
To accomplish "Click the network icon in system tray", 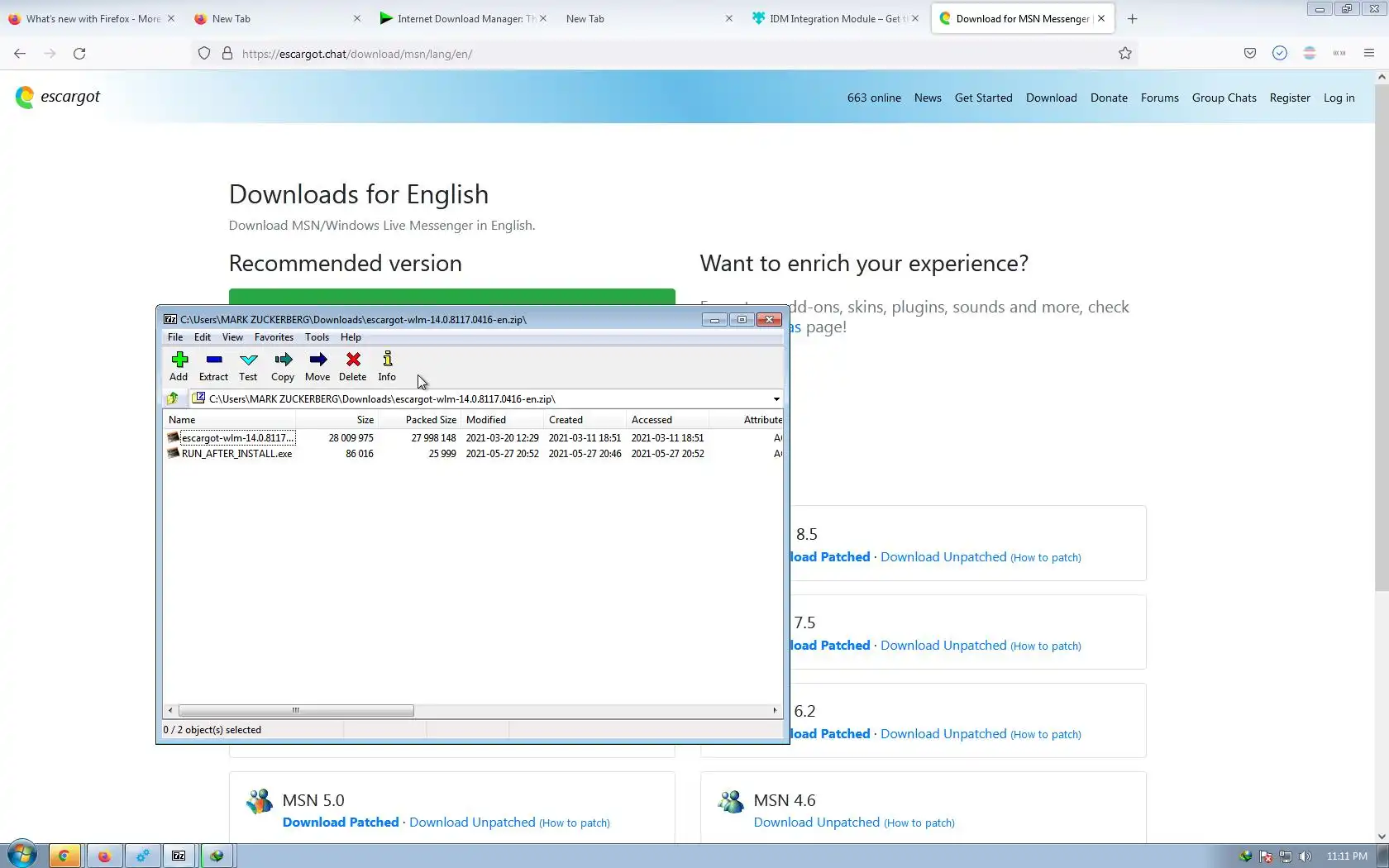I will pos(1286,856).
